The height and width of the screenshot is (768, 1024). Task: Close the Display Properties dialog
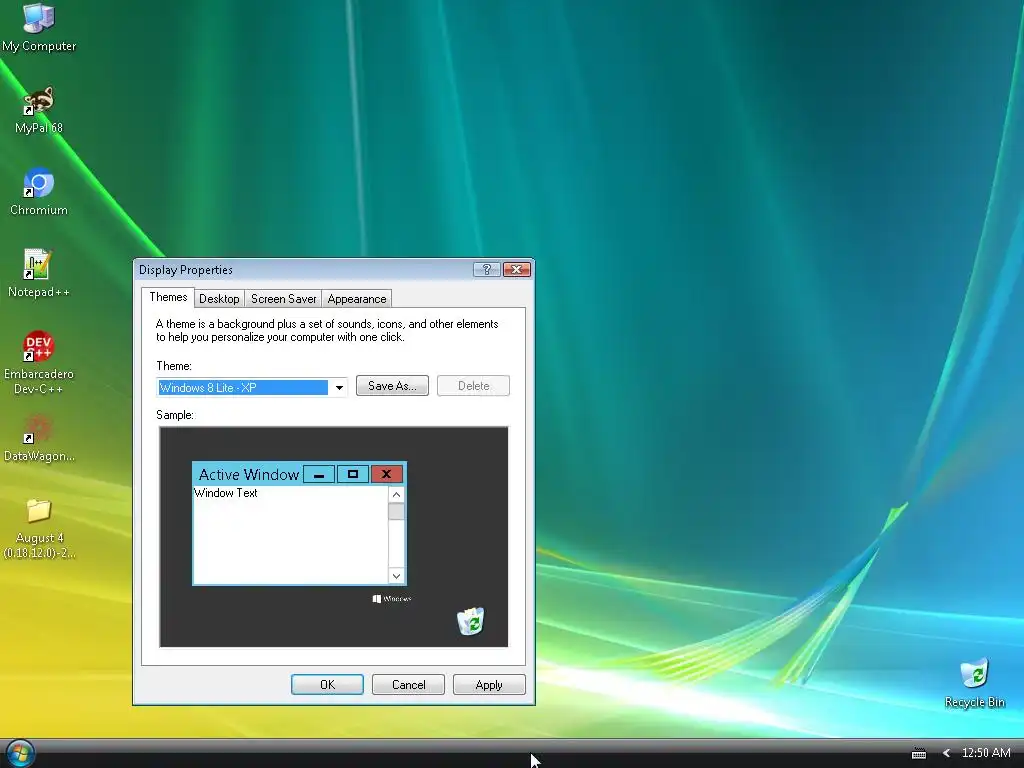click(517, 270)
